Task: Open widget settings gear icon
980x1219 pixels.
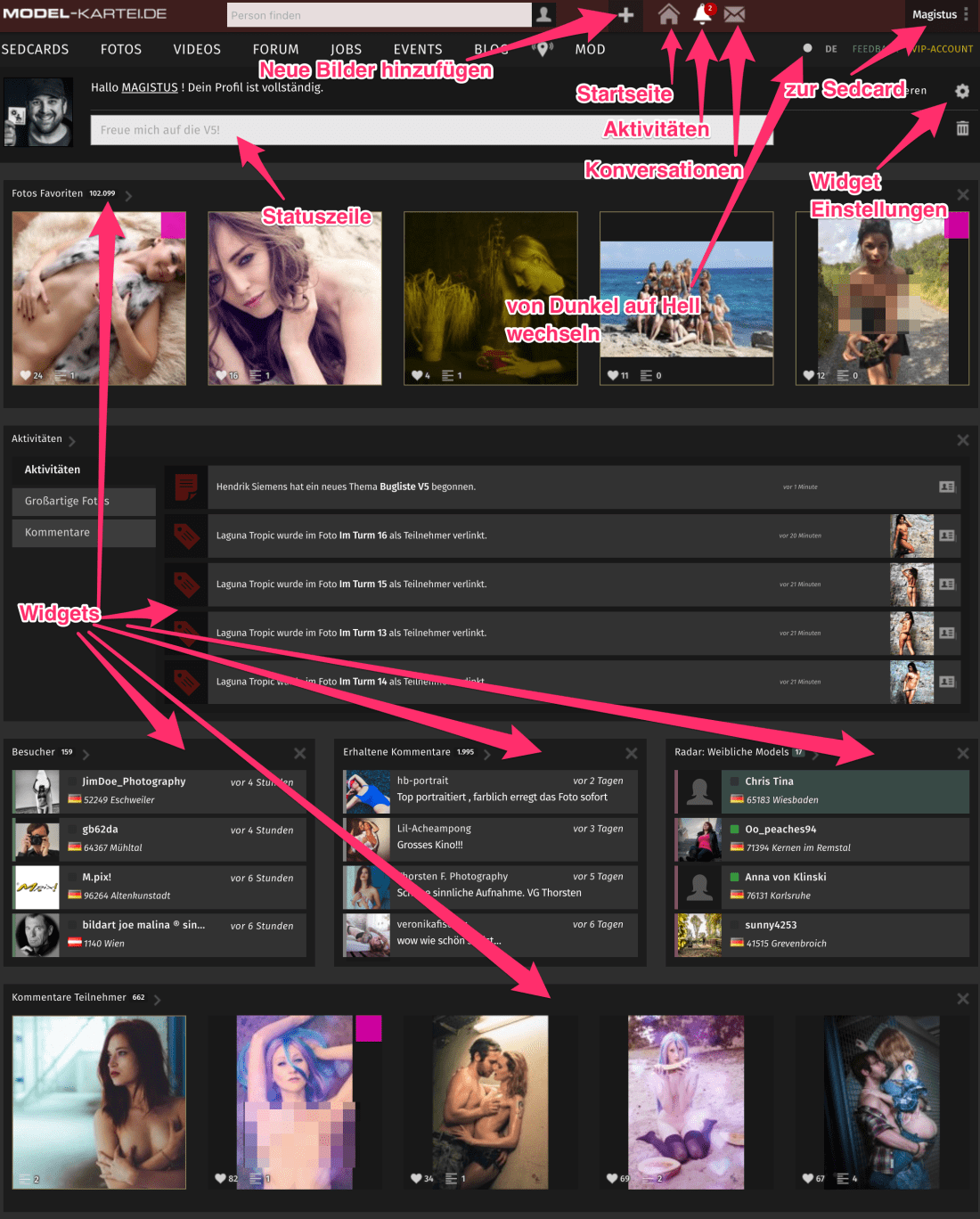Action: 962,91
